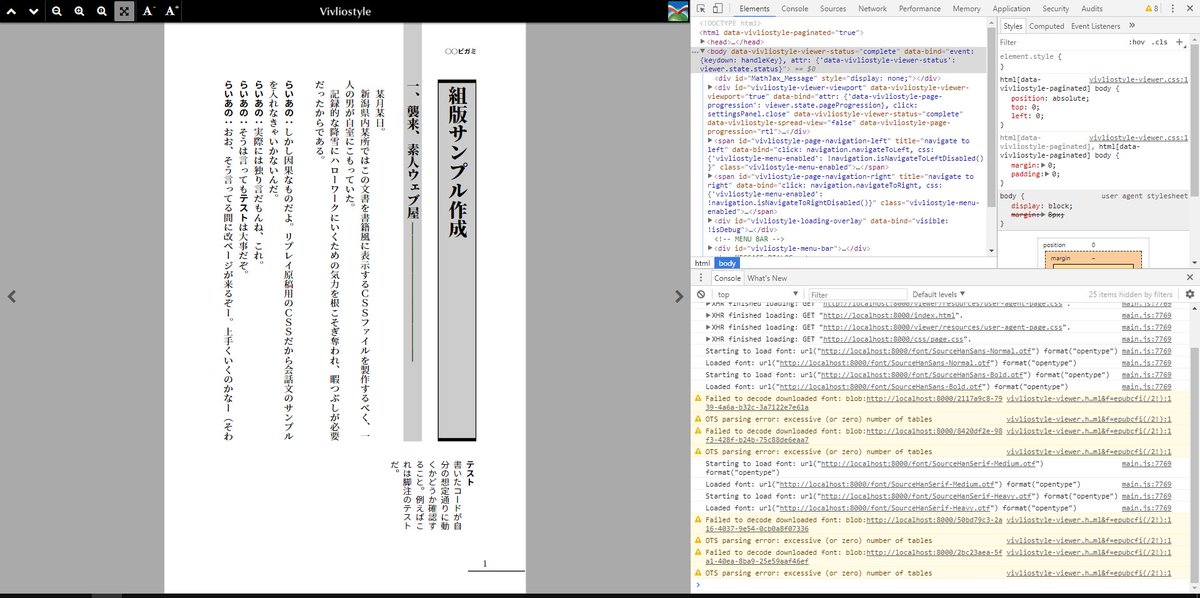The width and height of the screenshot is (1200, 598).
Task: Expand the head element node
Action: coord(704,41)
